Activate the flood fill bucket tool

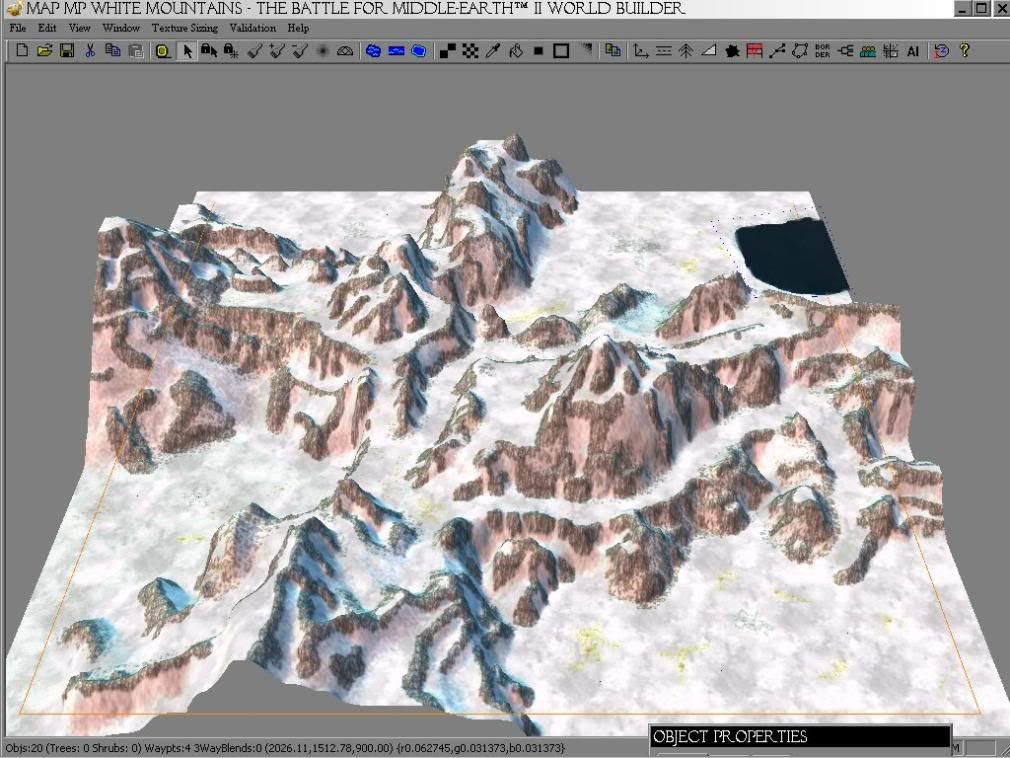coord(516,50)
